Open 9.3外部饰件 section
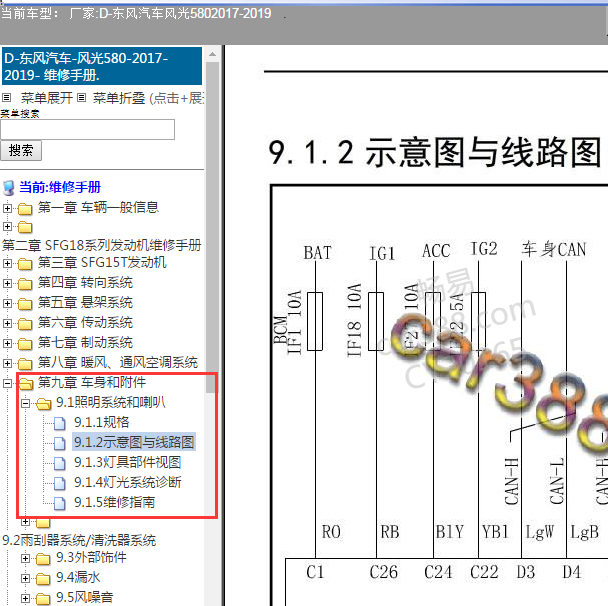Image resolution: width=608 pixels, height=606 pixels. click(x=92, y=558)
